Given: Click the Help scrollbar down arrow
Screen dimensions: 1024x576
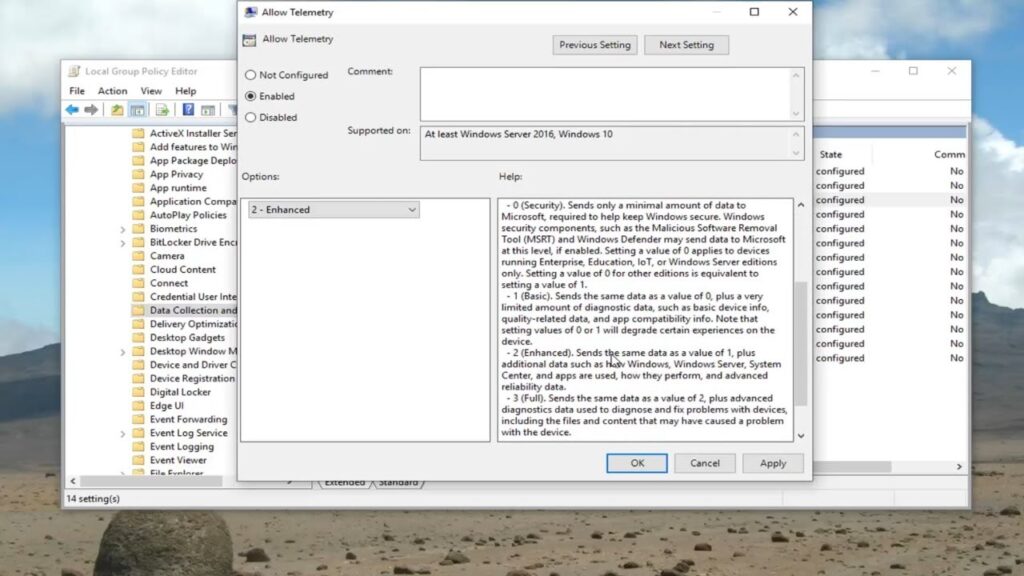Looking at the screenshot, I should click(x=801, y=435).
